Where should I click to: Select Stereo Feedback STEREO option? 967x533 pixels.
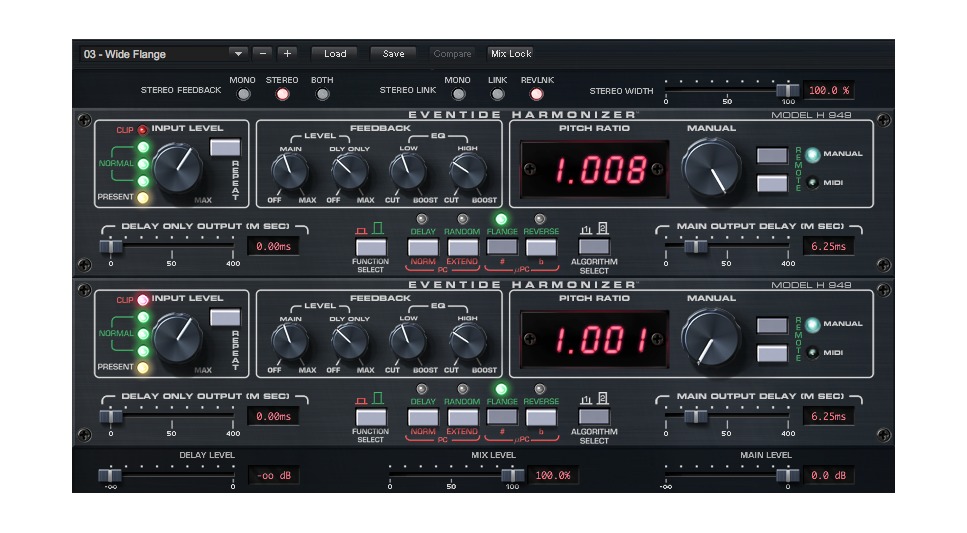pos(282,94)
